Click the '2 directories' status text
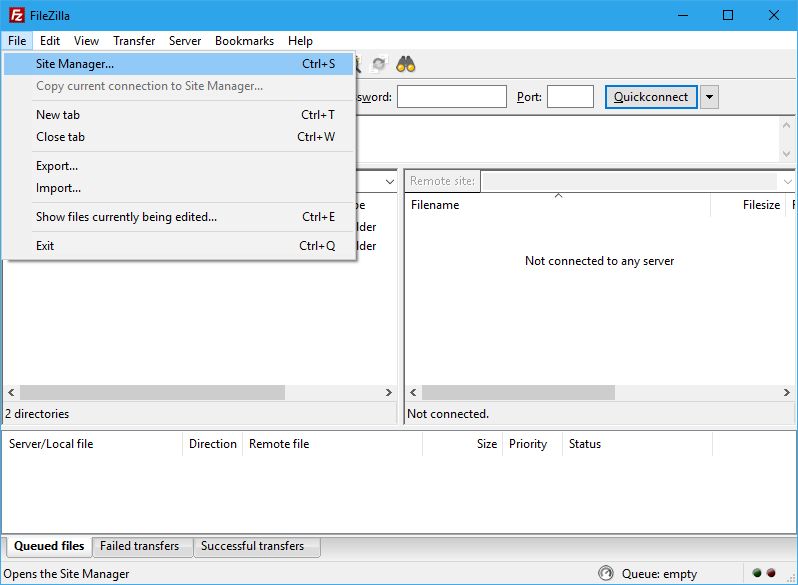798x585 pixels. click(37, 414)
